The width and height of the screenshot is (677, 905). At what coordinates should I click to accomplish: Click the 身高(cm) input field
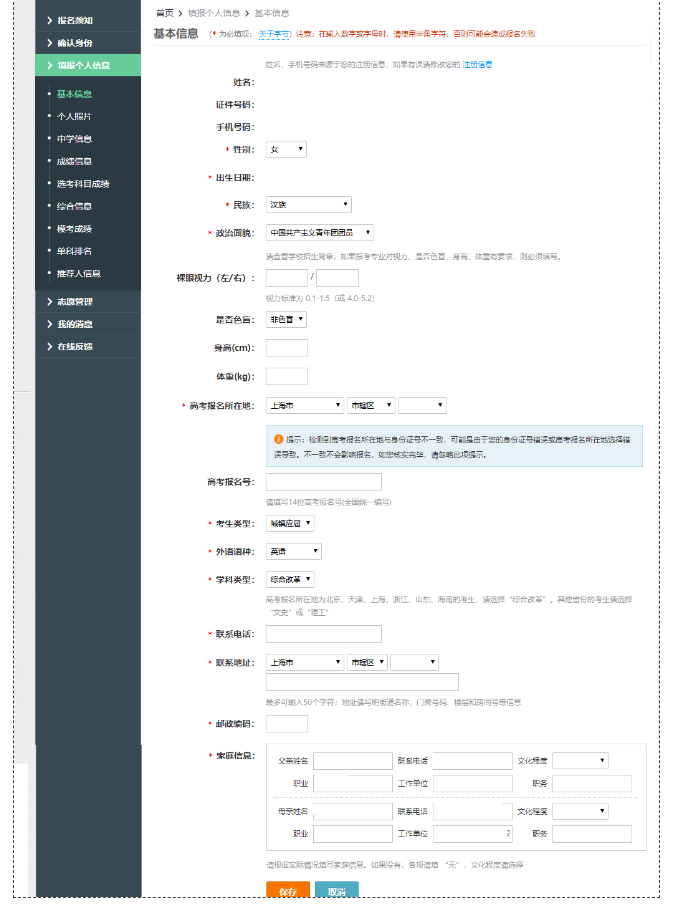click(x=287, y=348)
